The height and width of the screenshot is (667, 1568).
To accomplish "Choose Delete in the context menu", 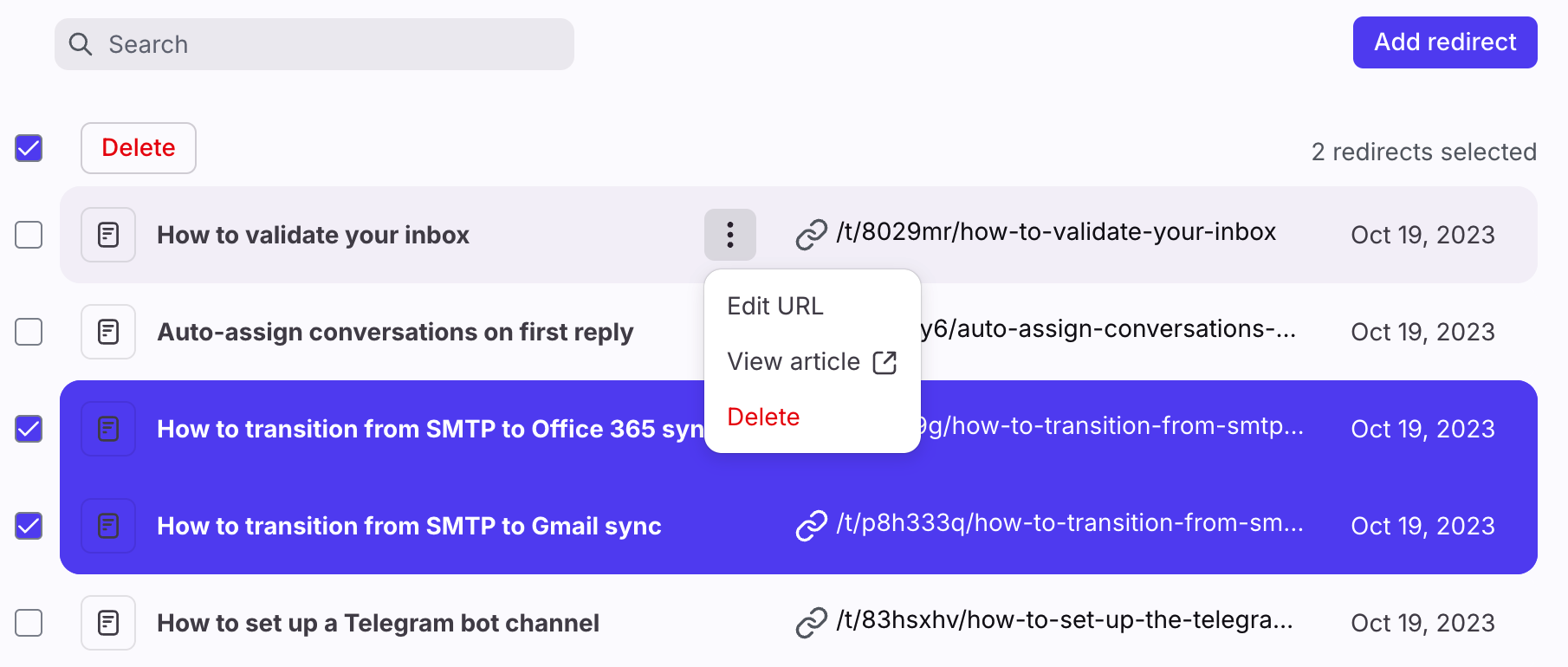I will tap(763, 418).
